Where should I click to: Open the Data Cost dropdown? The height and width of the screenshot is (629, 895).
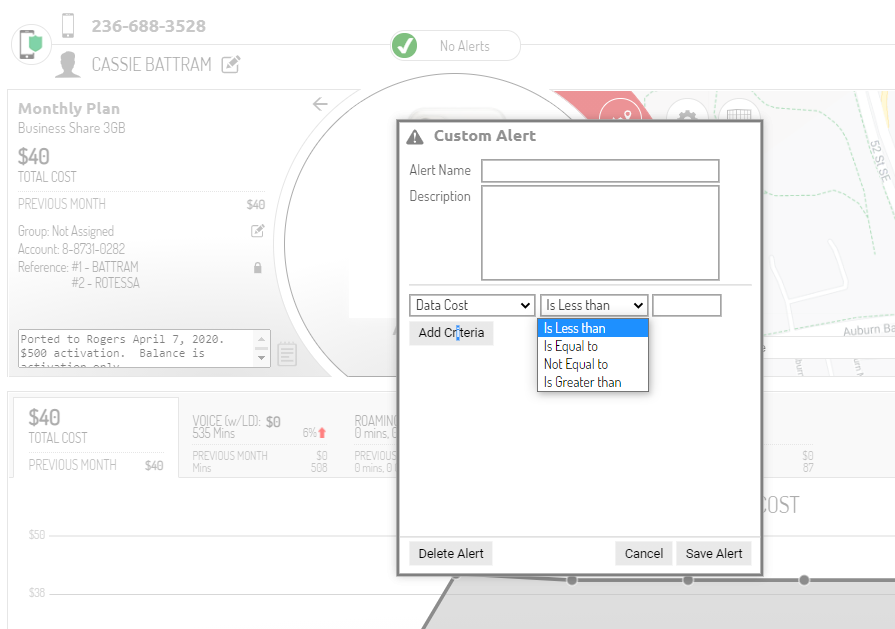pos(471,305)
